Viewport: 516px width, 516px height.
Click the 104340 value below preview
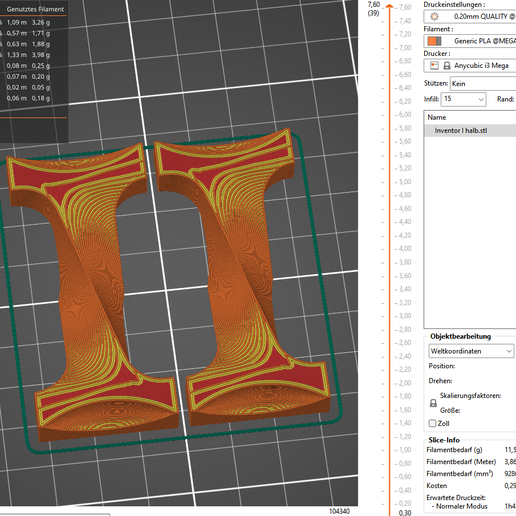(339, 511)
